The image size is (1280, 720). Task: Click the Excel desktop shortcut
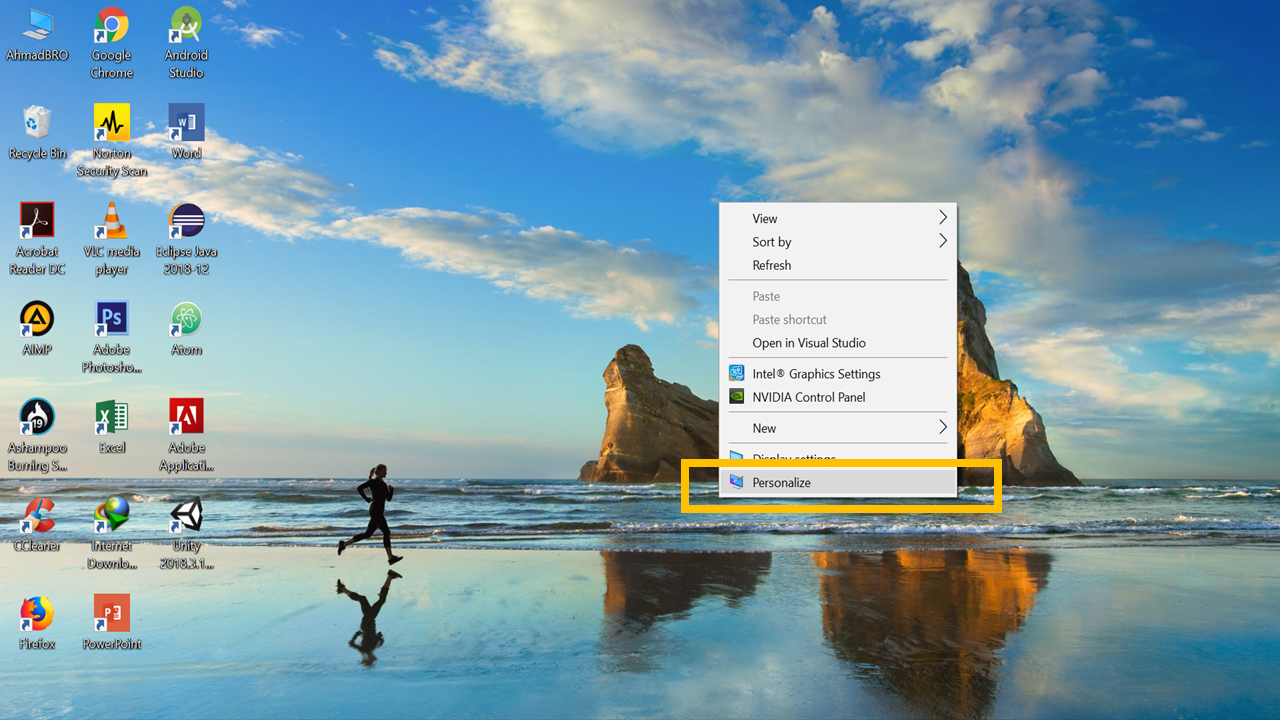tap(111, 416)
